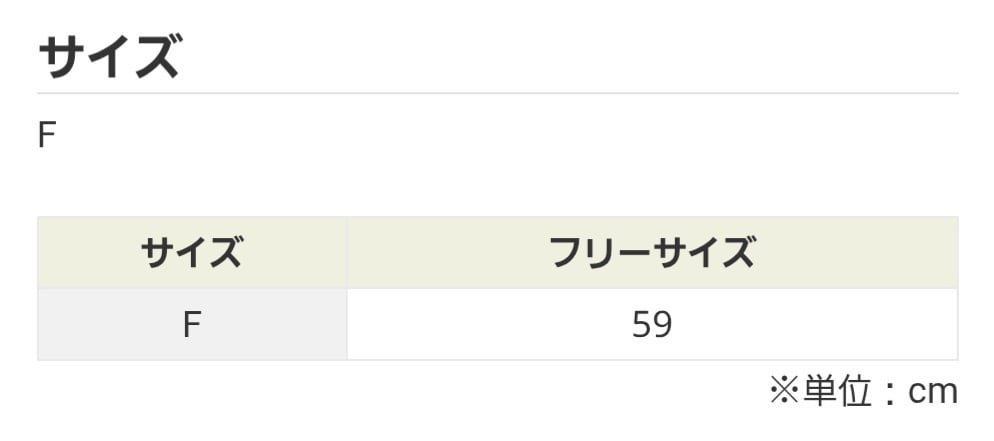Click the "サイズ" table header cell

pos(192,253)
